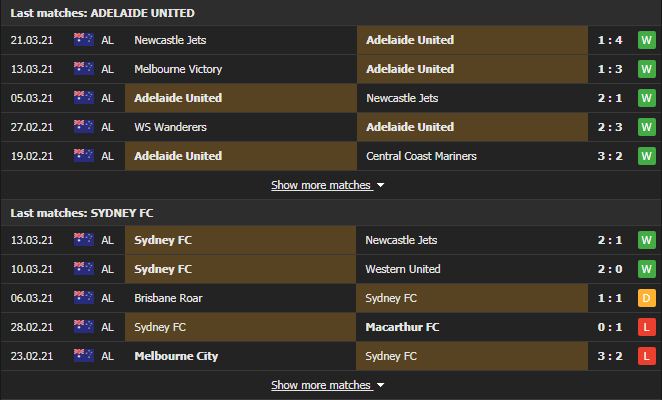Click Australia flag on 10.03.21 Western United row

click(x=84, y=269)
